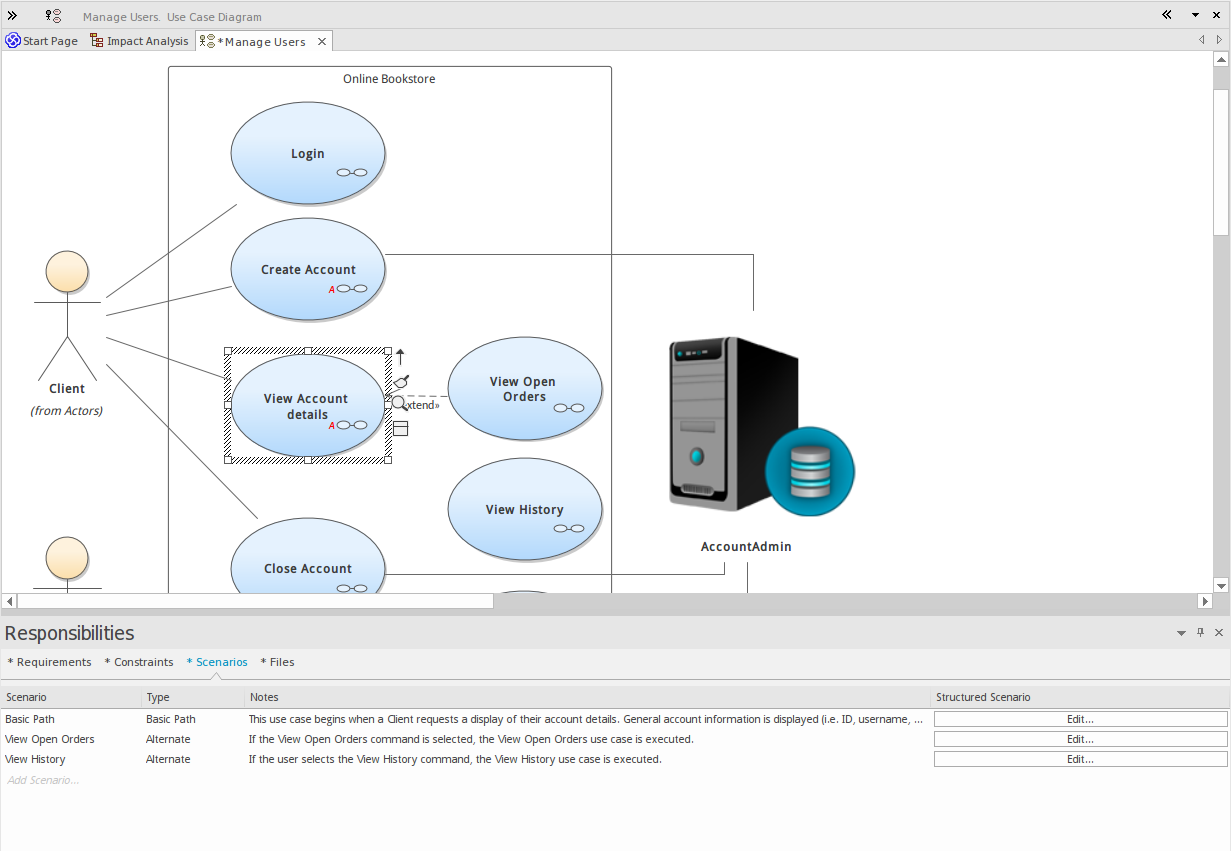Expand the left toolbox with double chevron
This screenshot has width=1231, height=851.
13,16
